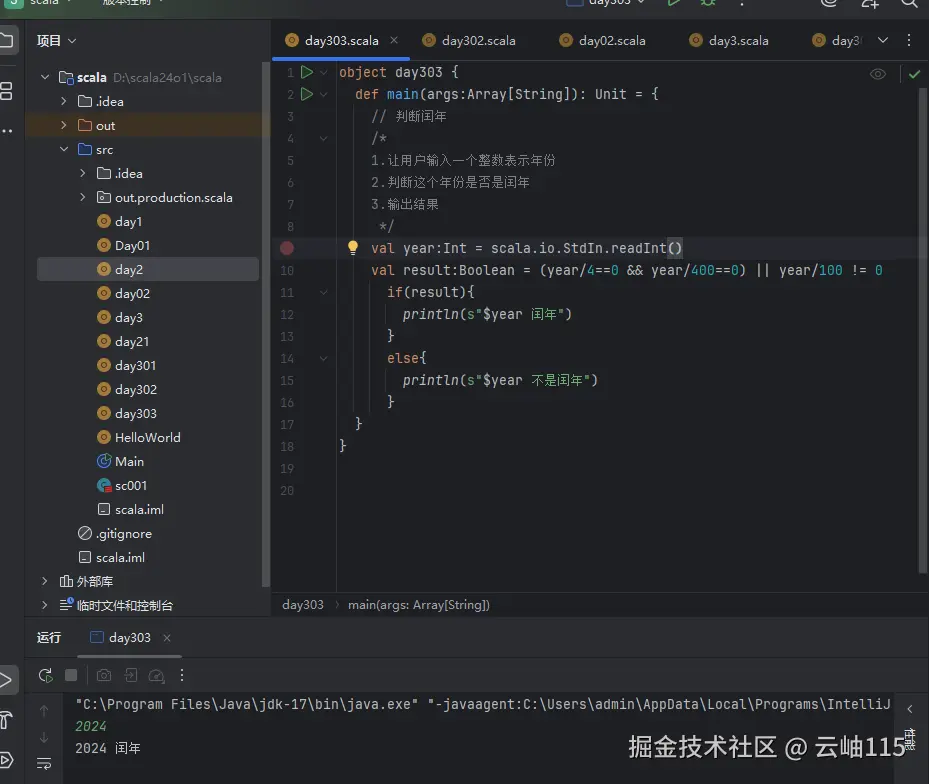
Task: Toggle Reader Mode with the eye icon
Action: click(879, 73)
